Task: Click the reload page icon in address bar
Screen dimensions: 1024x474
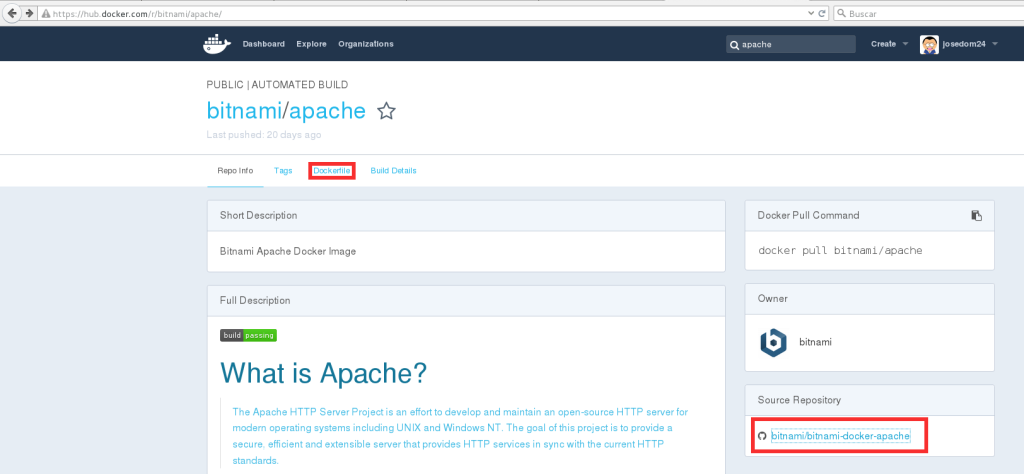Action: click(822, 13)
